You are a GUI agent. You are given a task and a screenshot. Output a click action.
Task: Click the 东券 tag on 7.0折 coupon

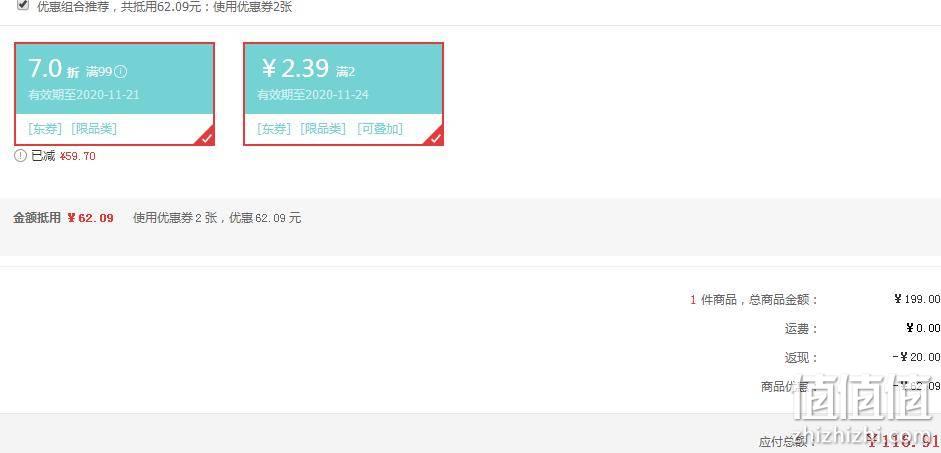click(x=45, y=128)
